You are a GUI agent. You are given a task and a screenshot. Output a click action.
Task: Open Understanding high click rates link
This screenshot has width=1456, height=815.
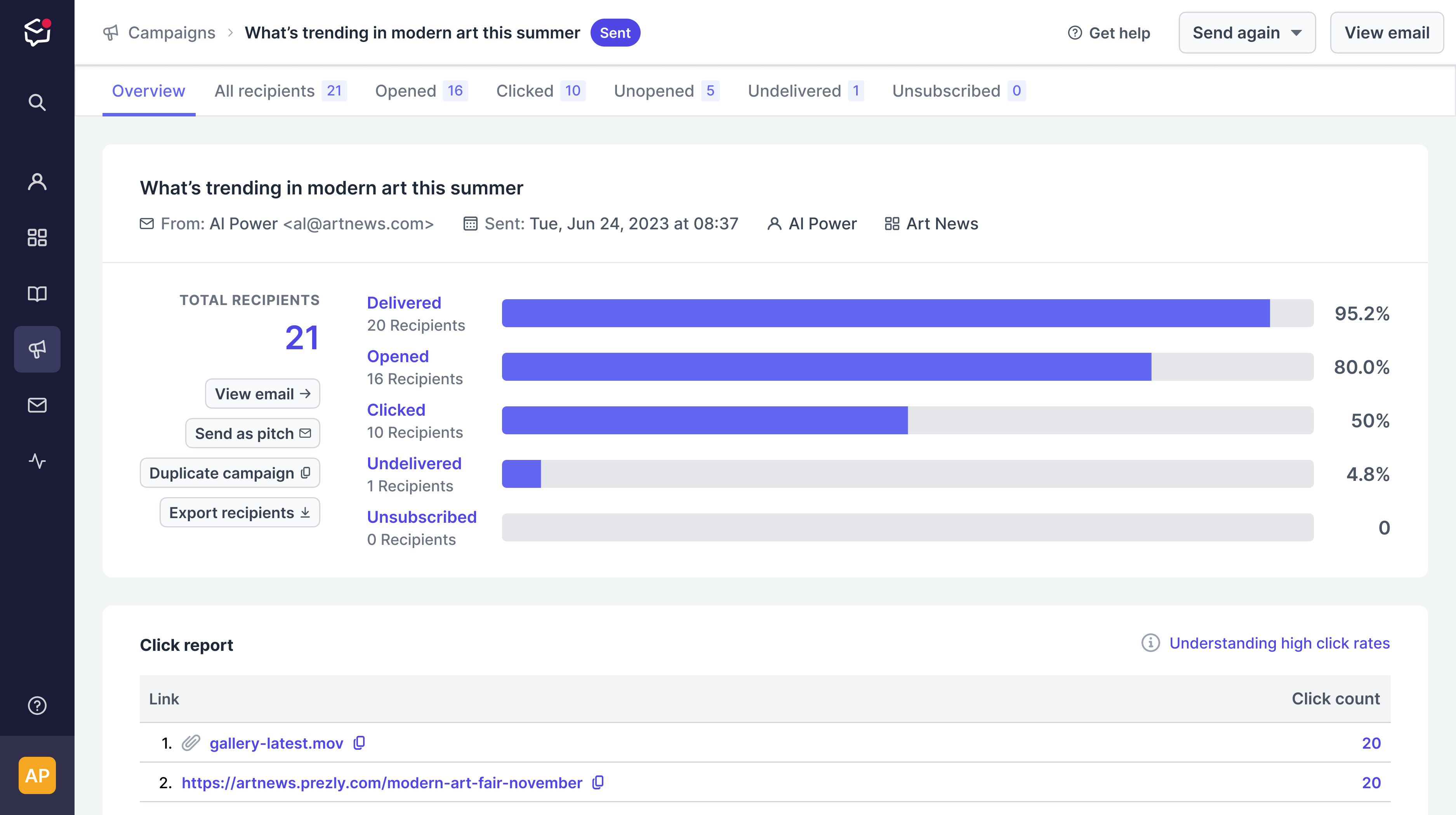(1279, 643)
